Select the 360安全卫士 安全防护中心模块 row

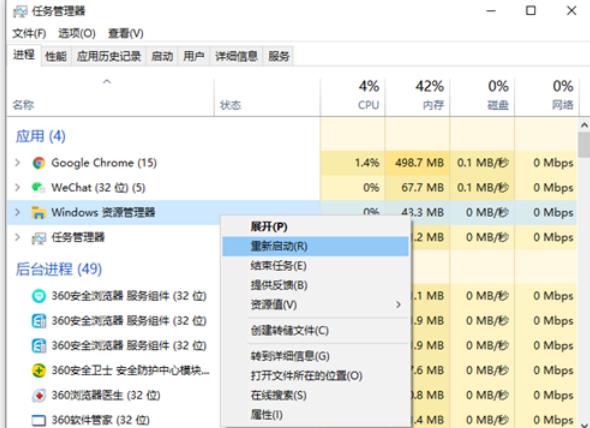pyautogui.click(x=113, y=370)
